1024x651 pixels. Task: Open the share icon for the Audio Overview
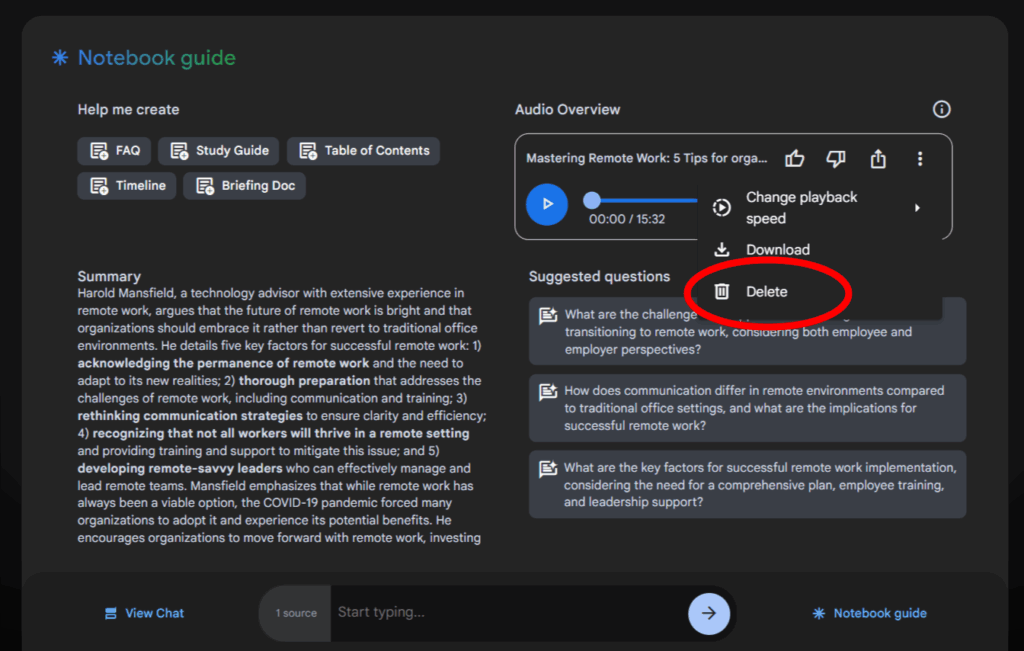pyautogui.click(x=878, y=158)
